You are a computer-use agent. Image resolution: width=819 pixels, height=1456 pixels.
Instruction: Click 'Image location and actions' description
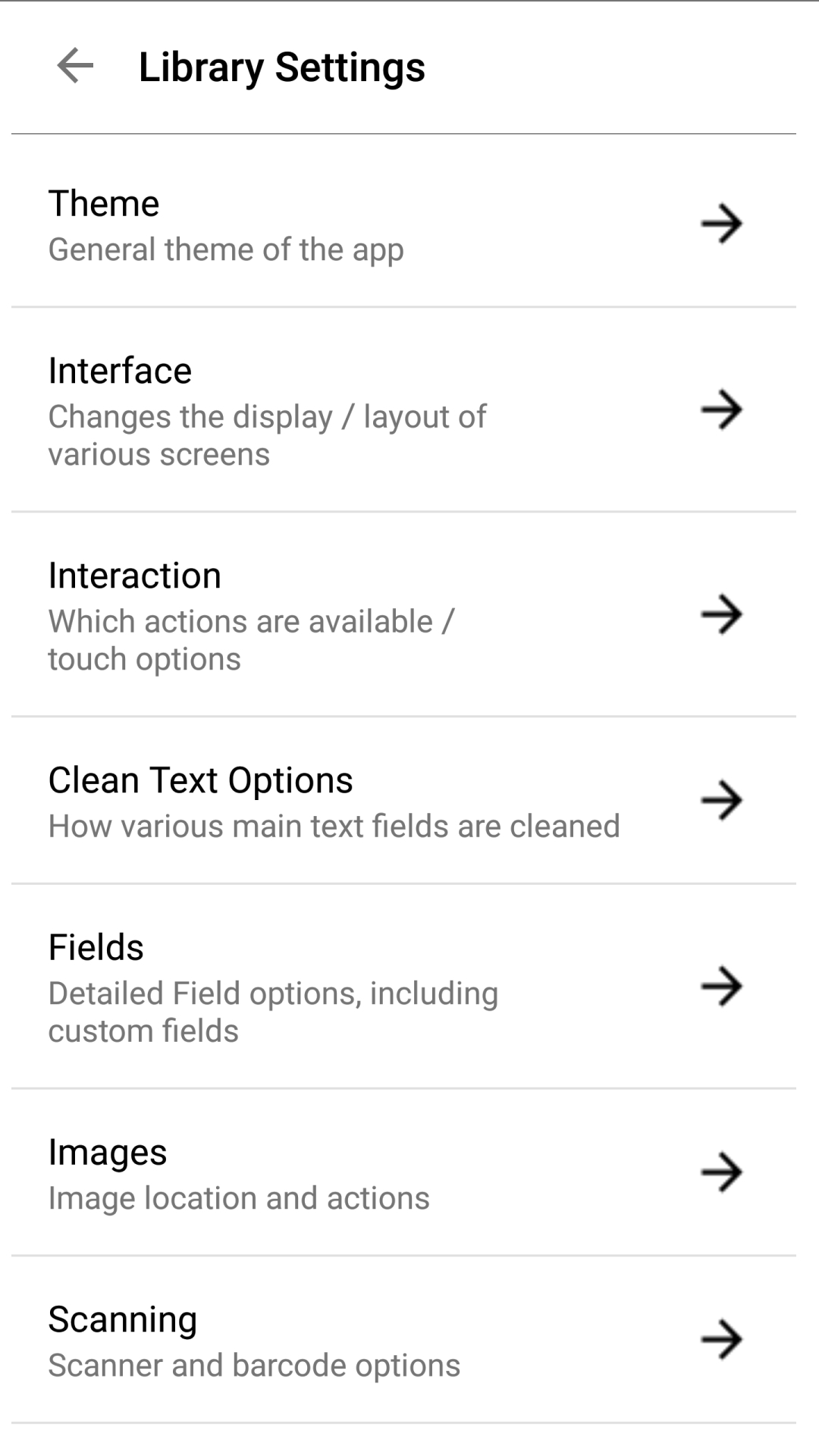238,1199
